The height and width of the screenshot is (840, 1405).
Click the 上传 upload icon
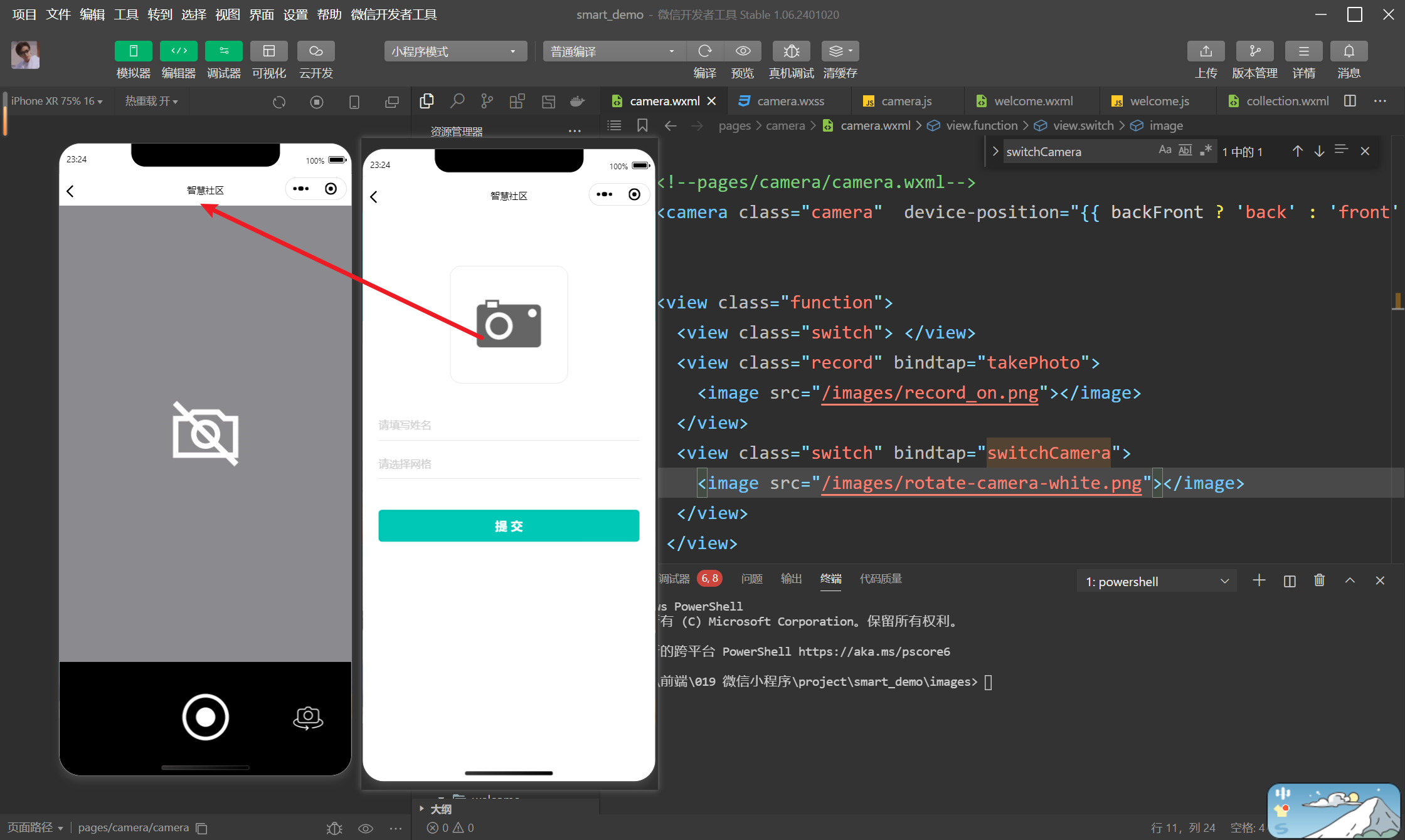[1206, 51]
